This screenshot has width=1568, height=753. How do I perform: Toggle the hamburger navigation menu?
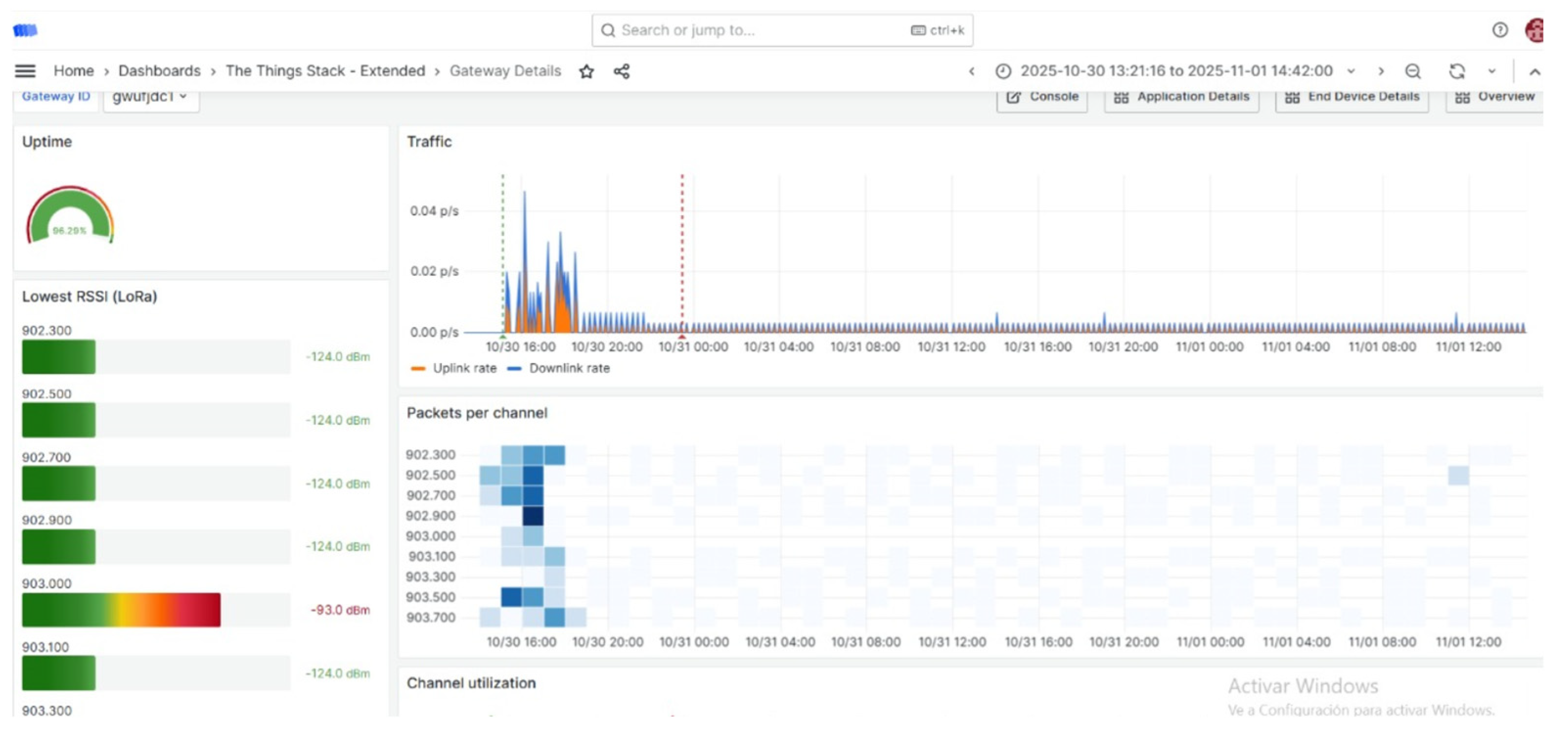[x=25, y=71]
